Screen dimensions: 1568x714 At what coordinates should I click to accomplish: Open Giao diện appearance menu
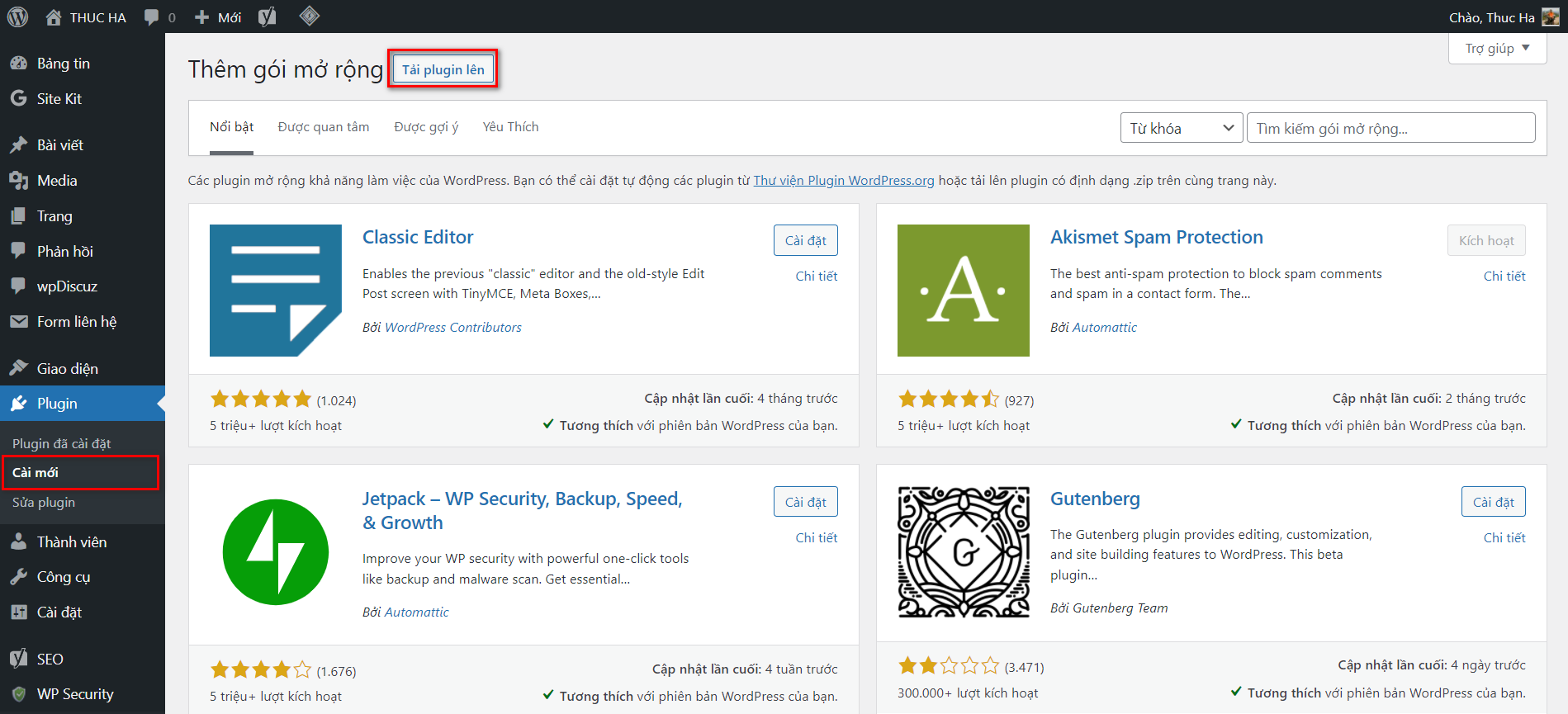pos(67,369)
